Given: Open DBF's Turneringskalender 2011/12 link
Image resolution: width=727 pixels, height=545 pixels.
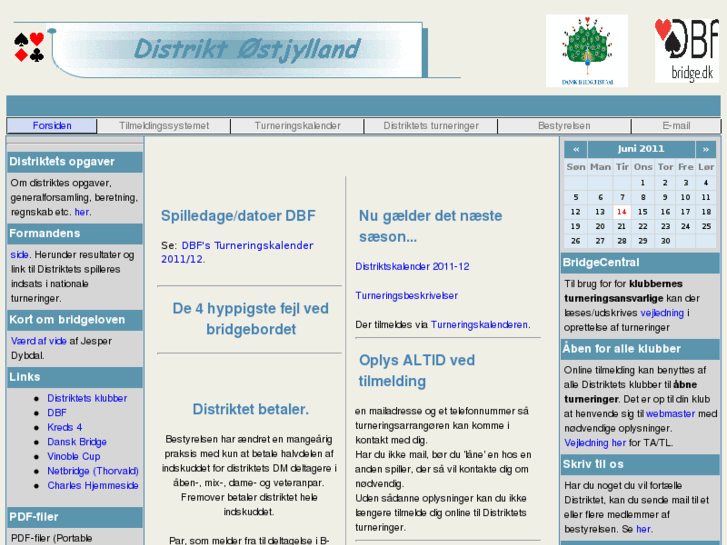Looking at the screenshot, I should [237, 252].
